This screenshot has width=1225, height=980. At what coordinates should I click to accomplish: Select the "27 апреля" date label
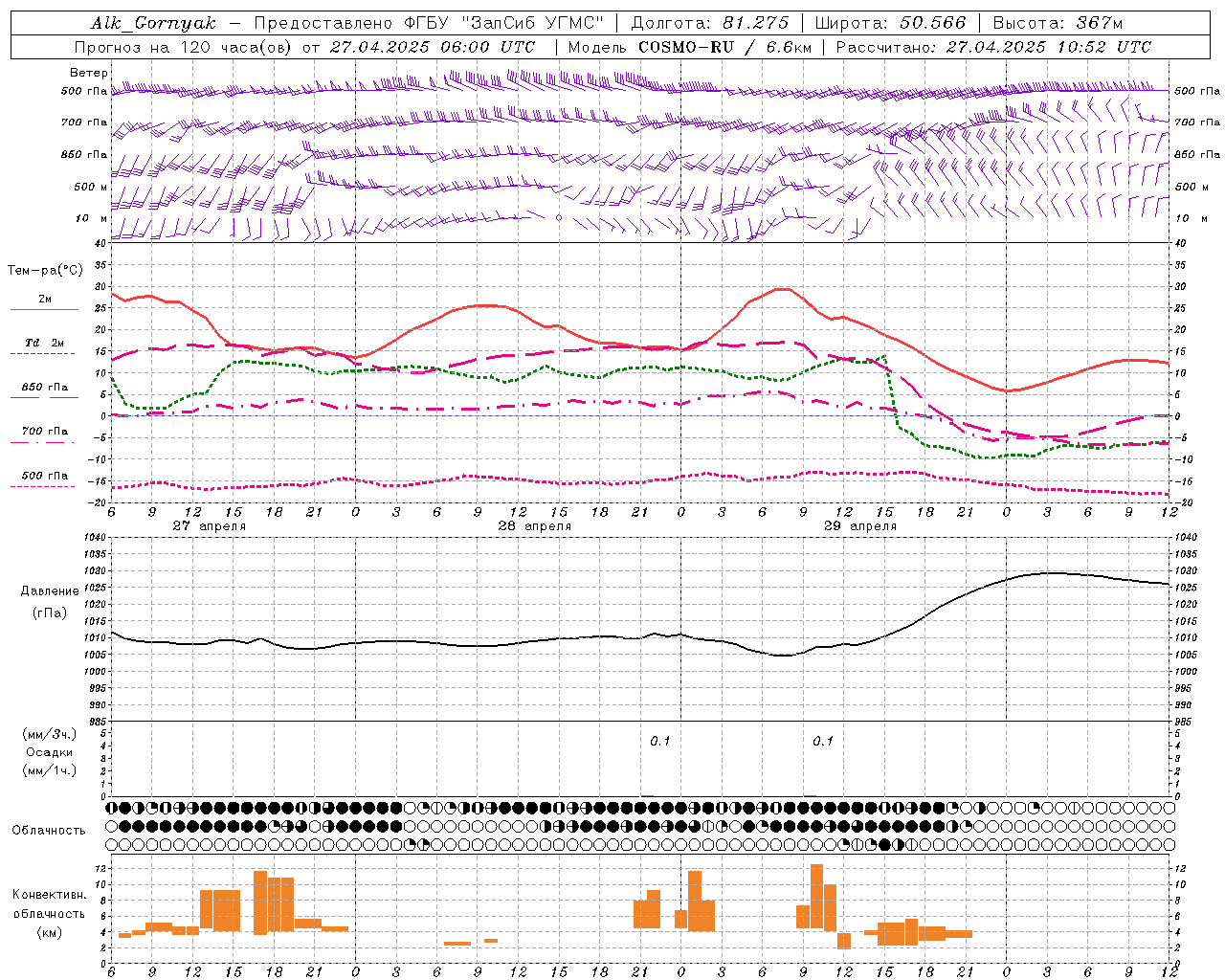(209, 526)
